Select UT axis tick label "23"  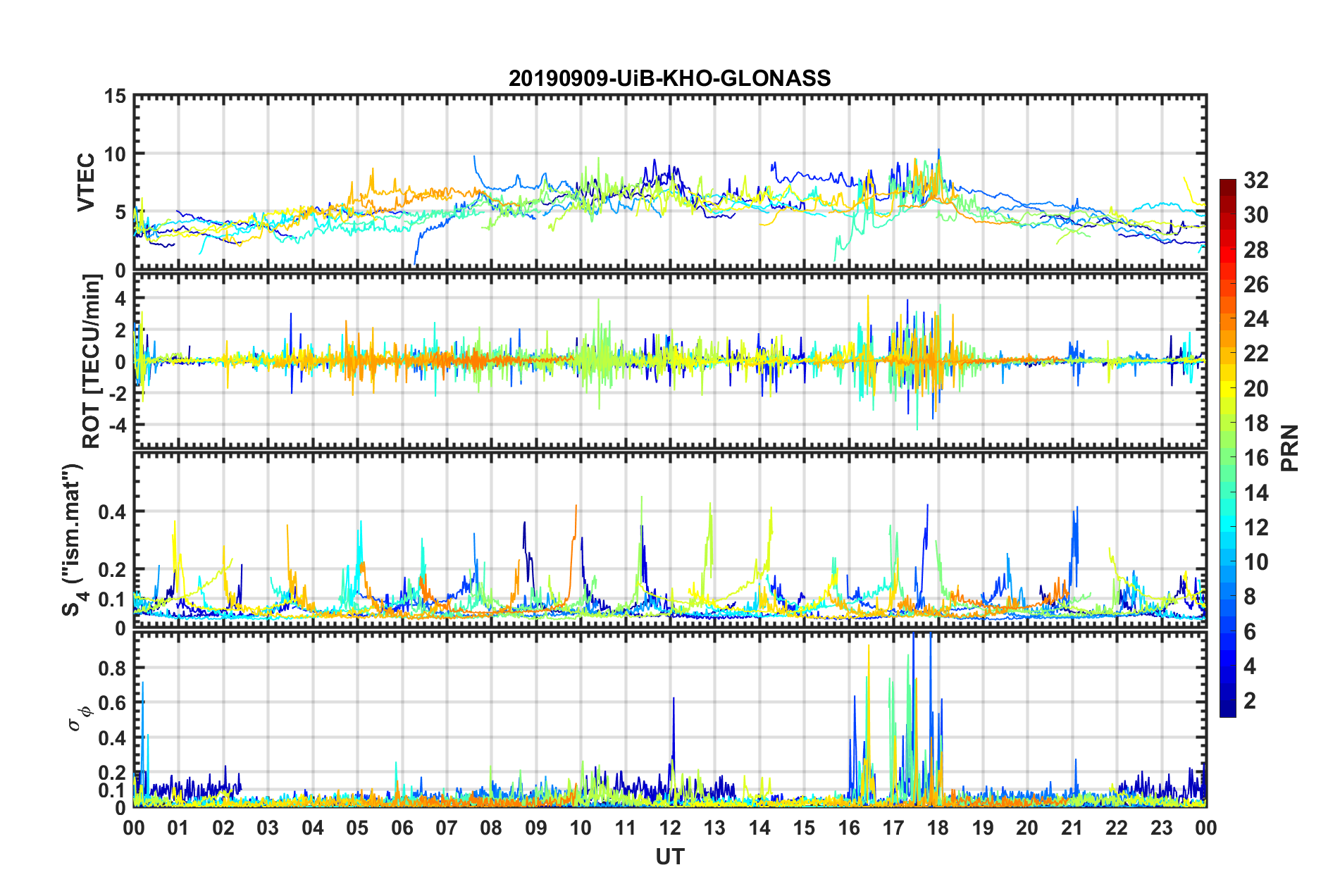click(1162, 828)
